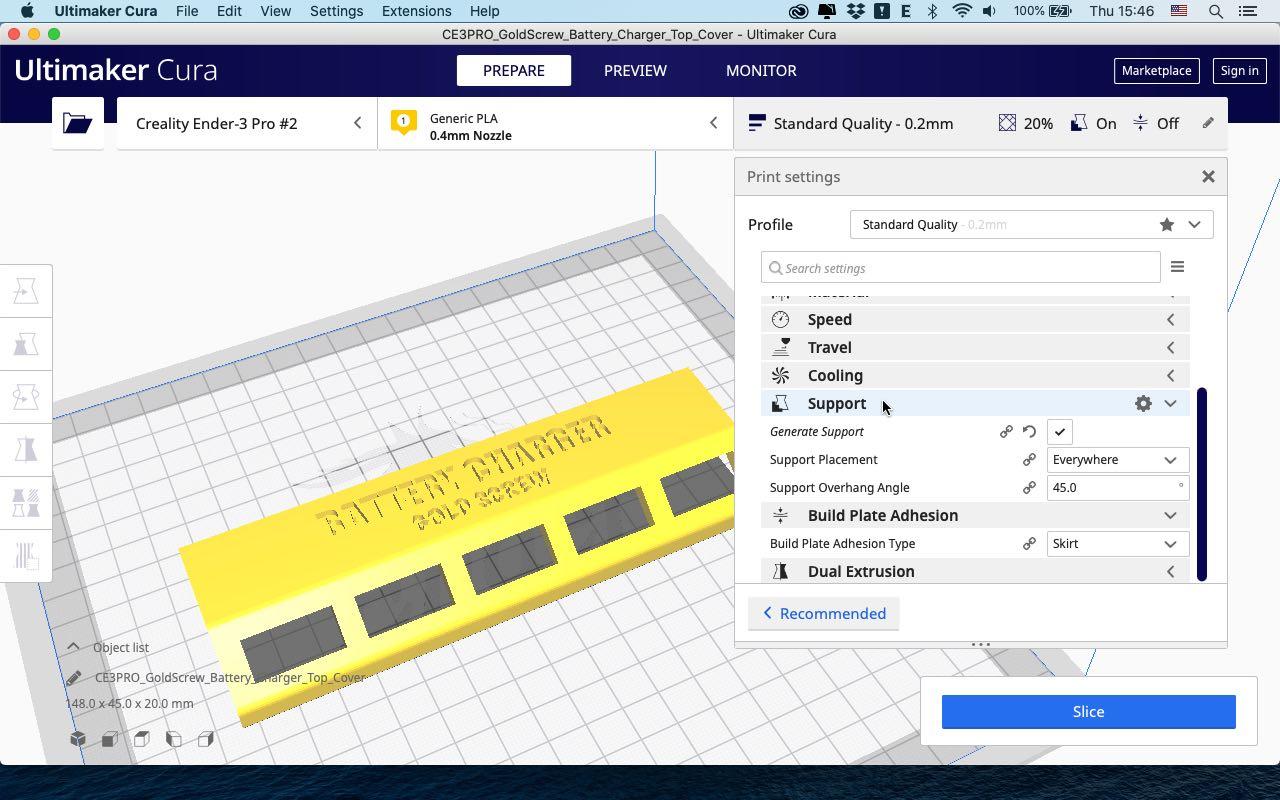Click the link icon for Build Plate Adhesion Type

[x=1029, y=544]
